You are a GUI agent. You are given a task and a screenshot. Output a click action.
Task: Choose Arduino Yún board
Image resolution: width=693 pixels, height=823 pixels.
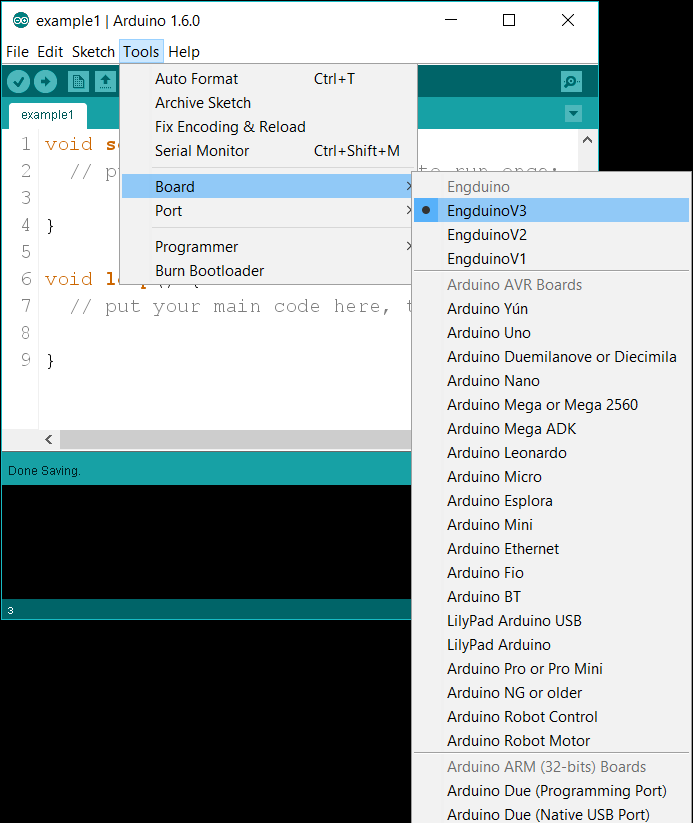551,309
